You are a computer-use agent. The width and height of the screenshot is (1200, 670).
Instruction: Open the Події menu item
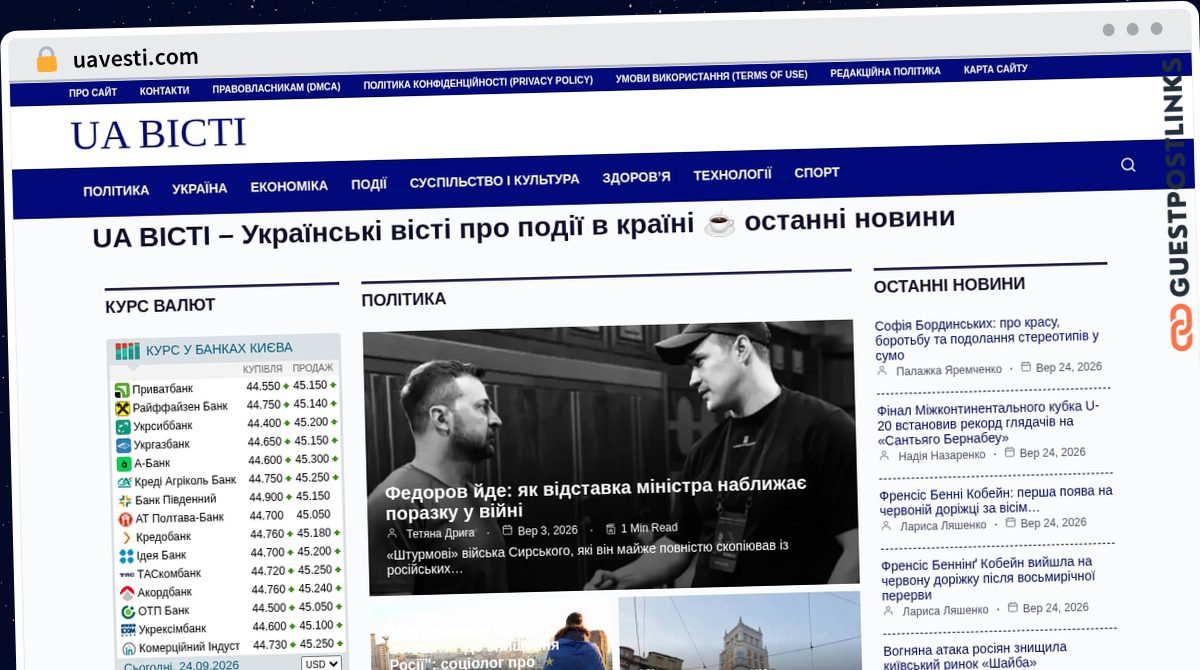[x=369, y=184]
